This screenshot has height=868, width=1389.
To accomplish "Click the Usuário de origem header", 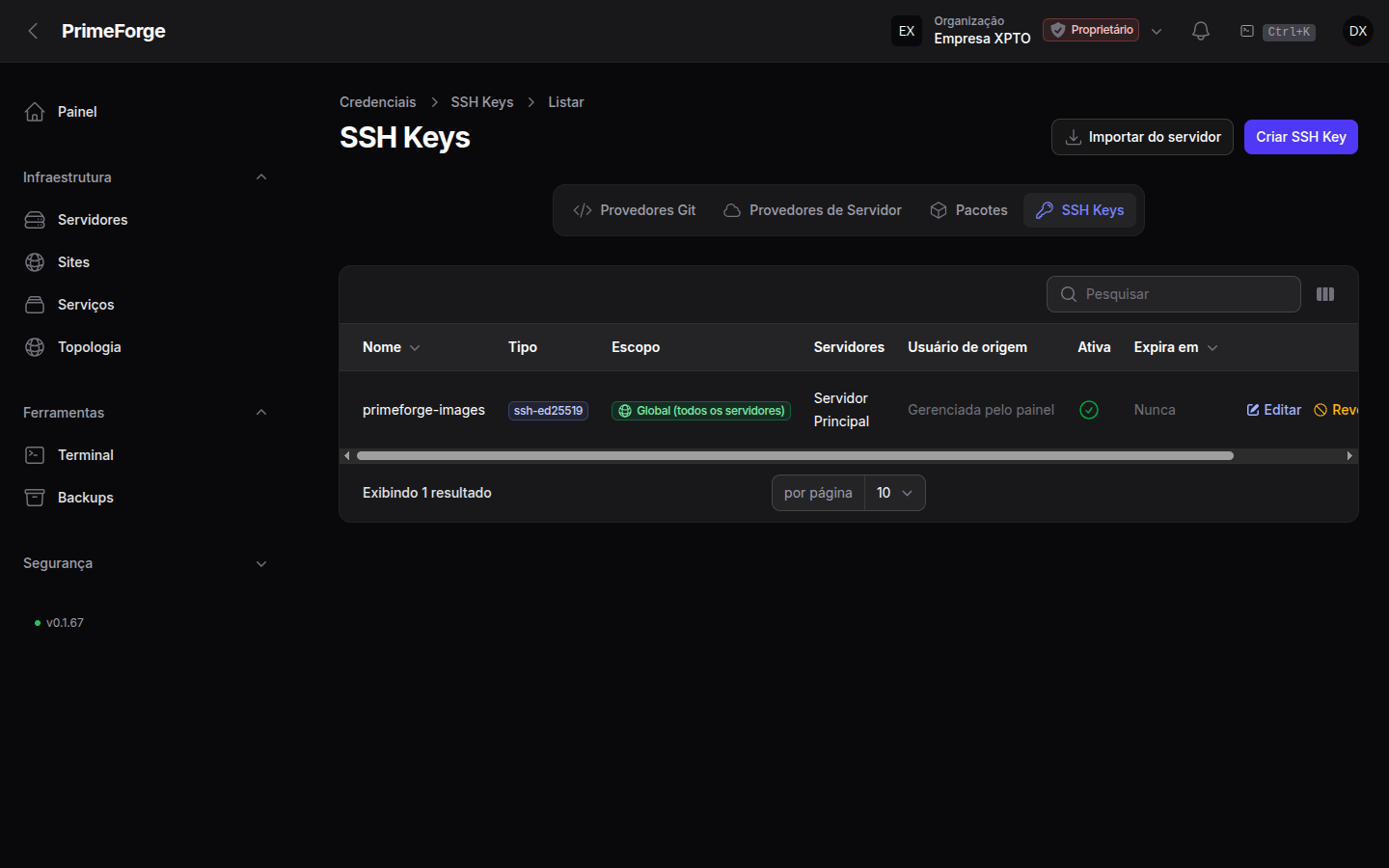I will pyautogui.click(x=967, y=347).
